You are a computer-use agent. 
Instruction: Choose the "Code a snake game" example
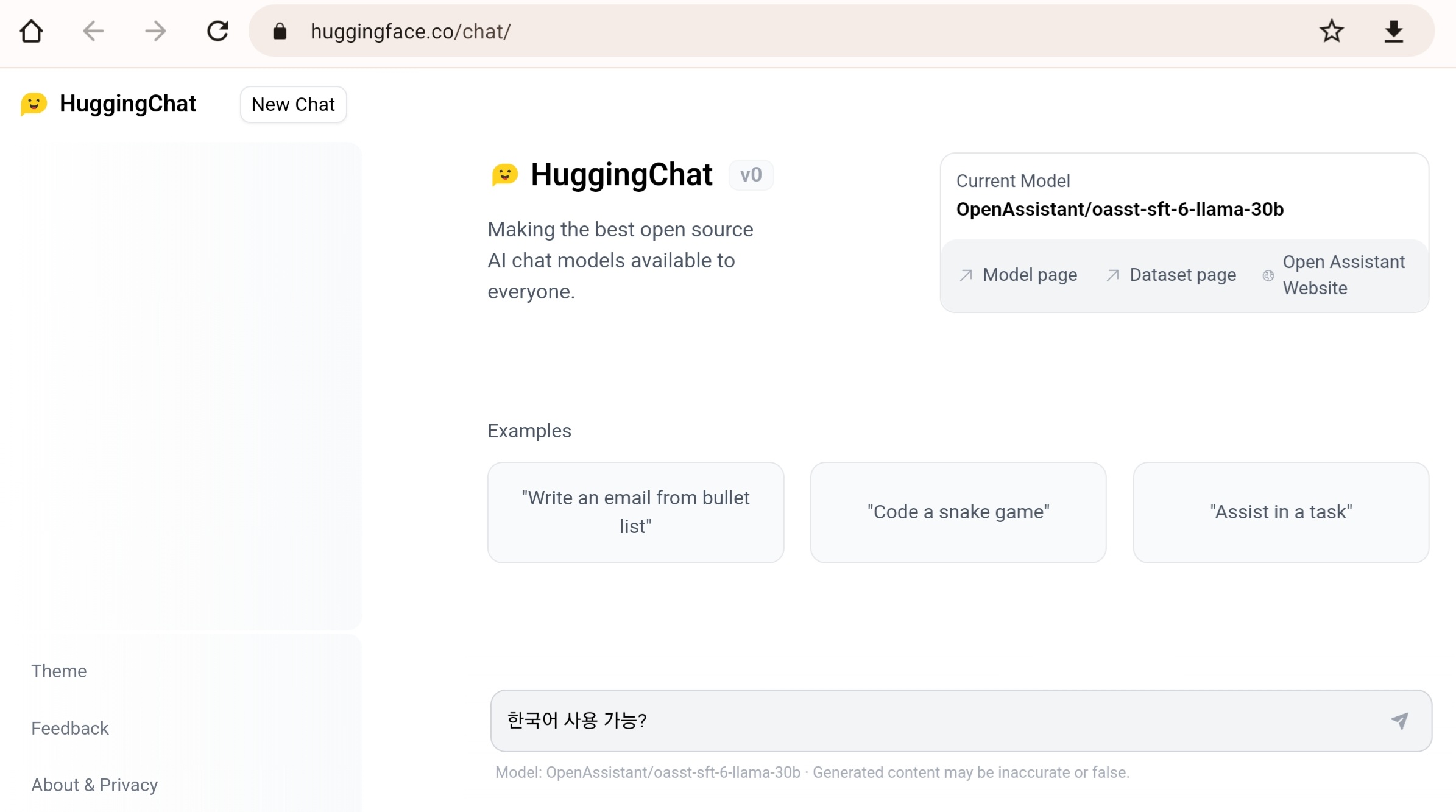click(958, 512)
